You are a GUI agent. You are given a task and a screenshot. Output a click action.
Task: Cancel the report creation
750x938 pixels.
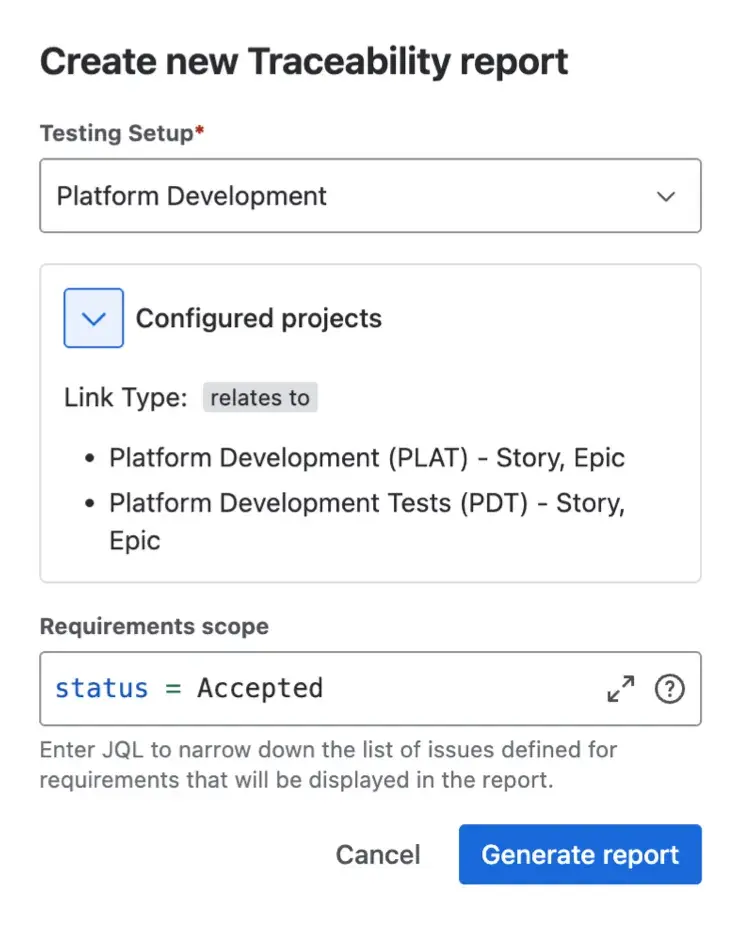[x=378, y=854]
